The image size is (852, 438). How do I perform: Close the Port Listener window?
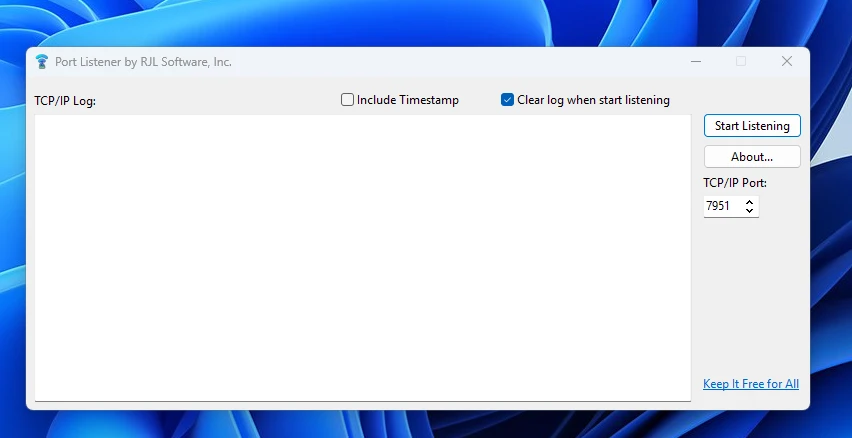click(x=787, y=62)
